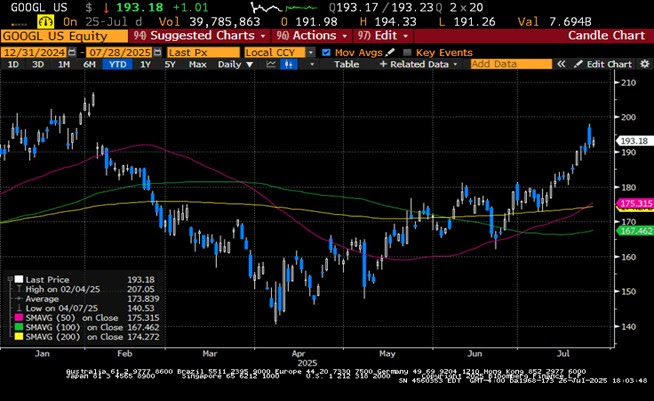
Task: Open the Daily periodicity dropdown
Action: (x=235, y=64)
